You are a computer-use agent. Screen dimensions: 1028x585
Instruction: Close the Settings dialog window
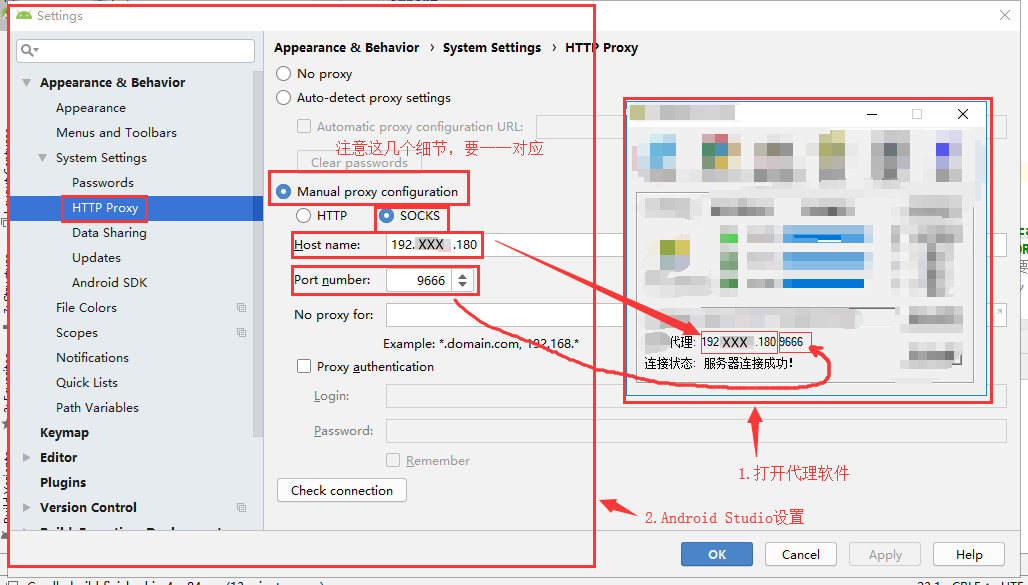[x=1004, y=15]
